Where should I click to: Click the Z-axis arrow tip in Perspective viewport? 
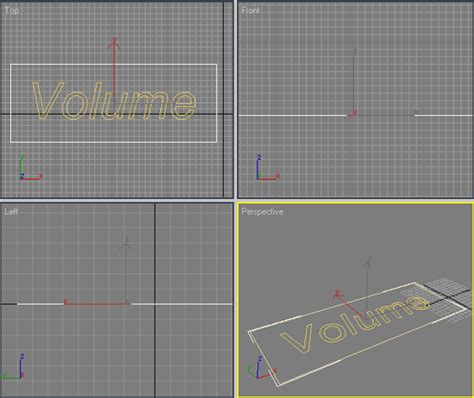369,262
